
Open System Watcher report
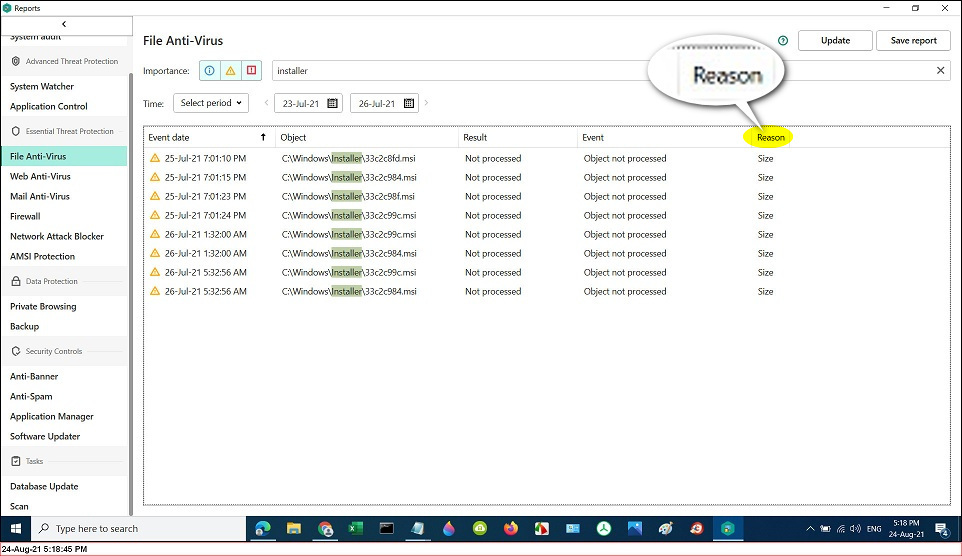(42, 87)
